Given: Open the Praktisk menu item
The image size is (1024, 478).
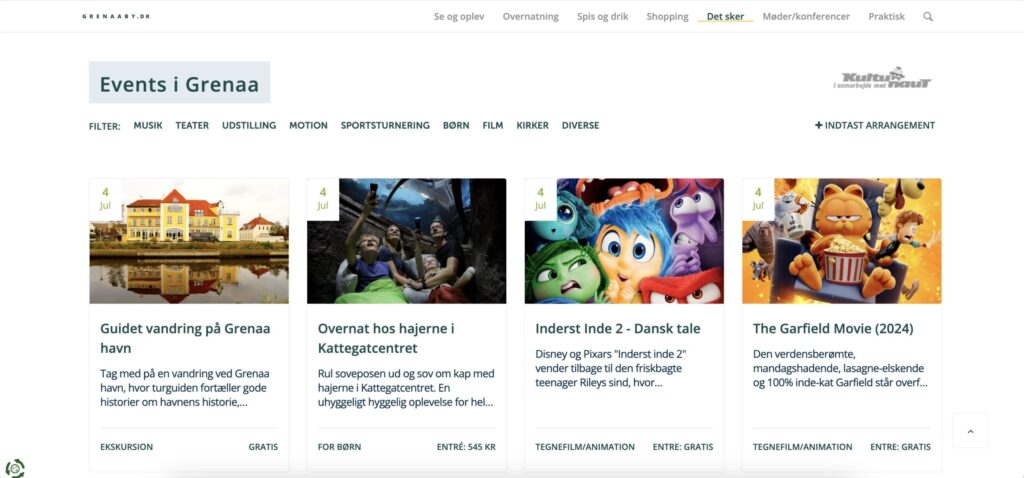Looking at the screenshot, I should coord(886,17).
